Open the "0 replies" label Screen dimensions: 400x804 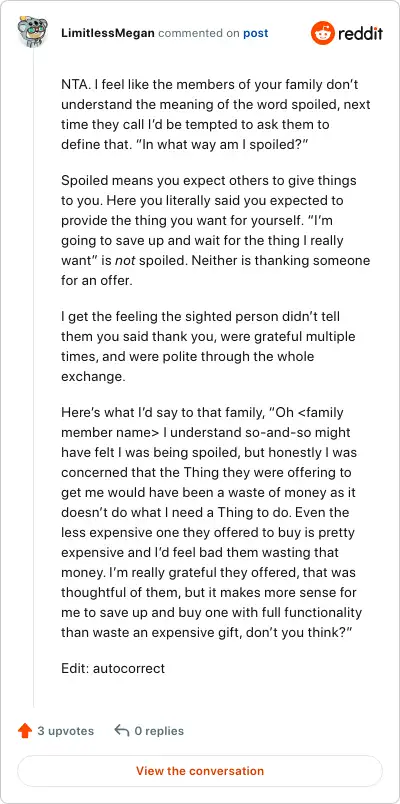click(159, 731)
